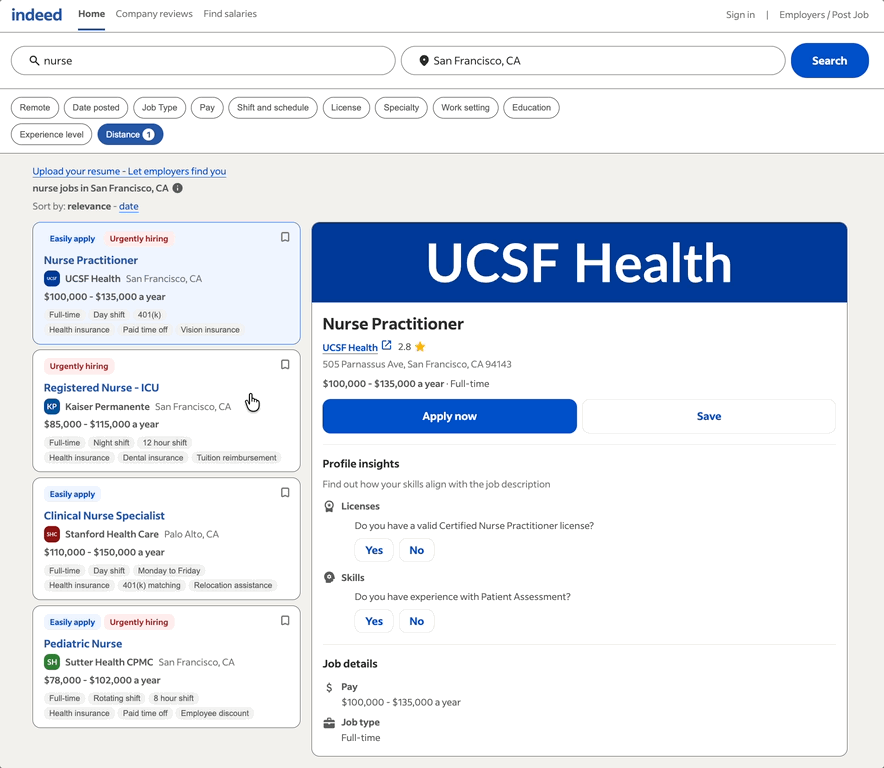Click the Job type briefcase icon
The width and height of the screenshot is (884, 768).
click(x=329, y=723)
